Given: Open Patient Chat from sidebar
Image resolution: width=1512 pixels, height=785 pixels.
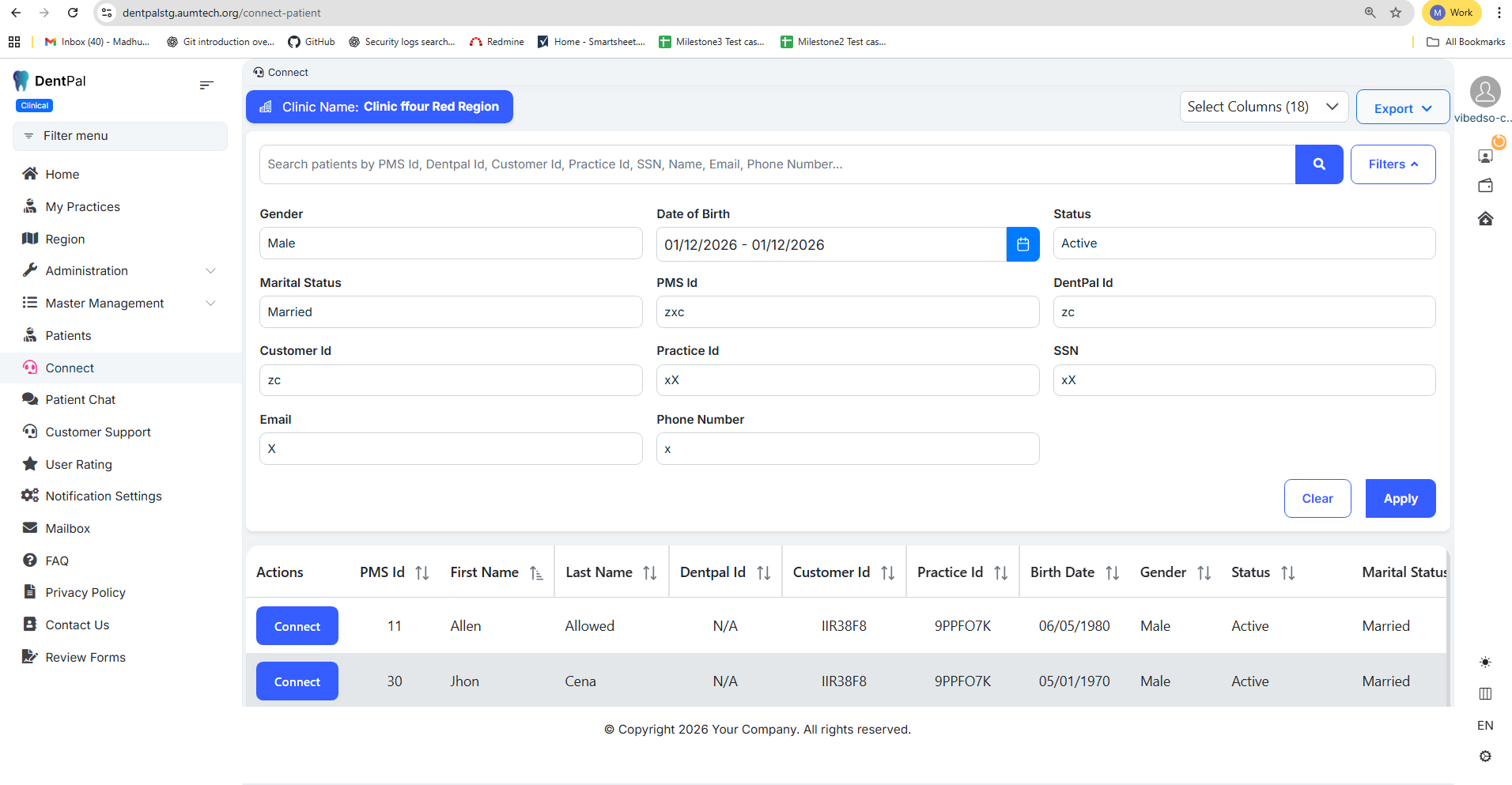Looking at the screenshot, I should point(80,400).
